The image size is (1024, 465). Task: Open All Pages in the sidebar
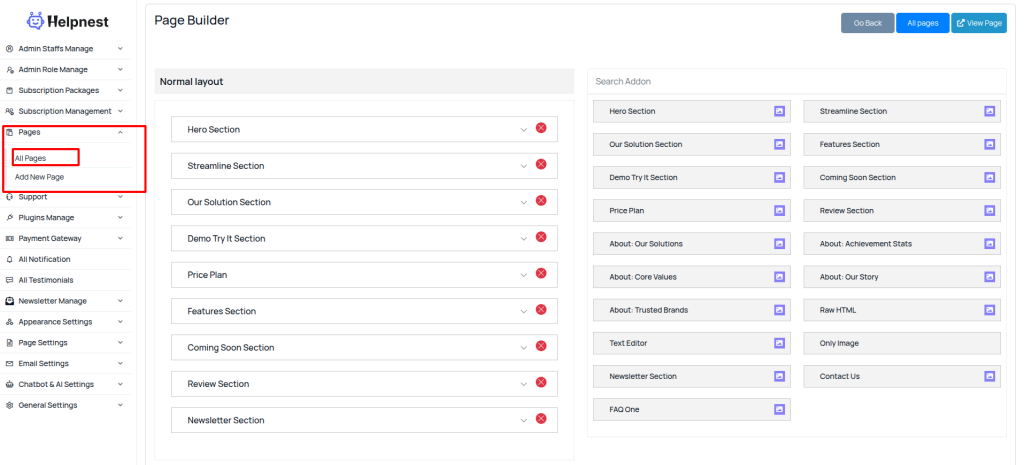click(31, 158)
